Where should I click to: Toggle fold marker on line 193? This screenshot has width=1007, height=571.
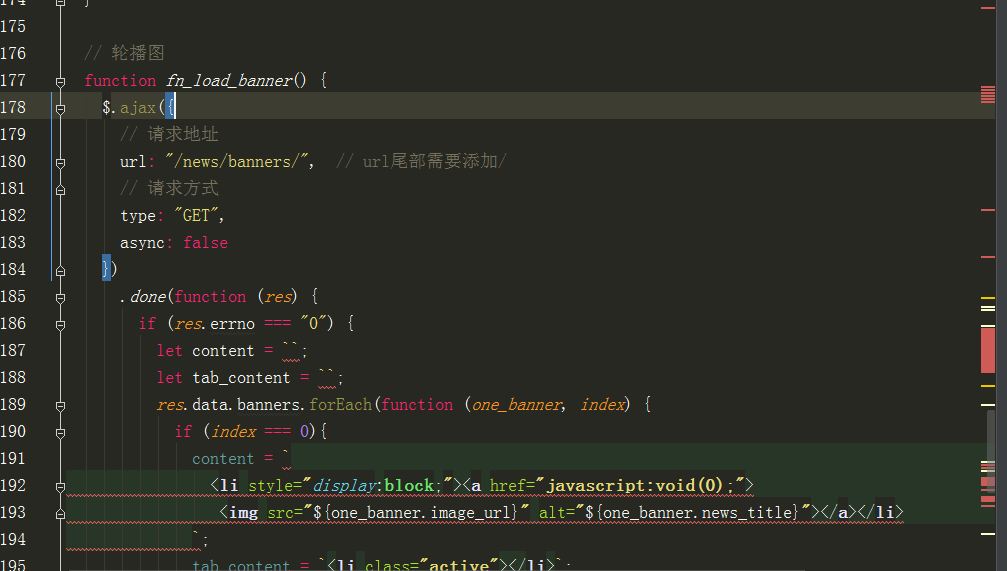(60, 514)
